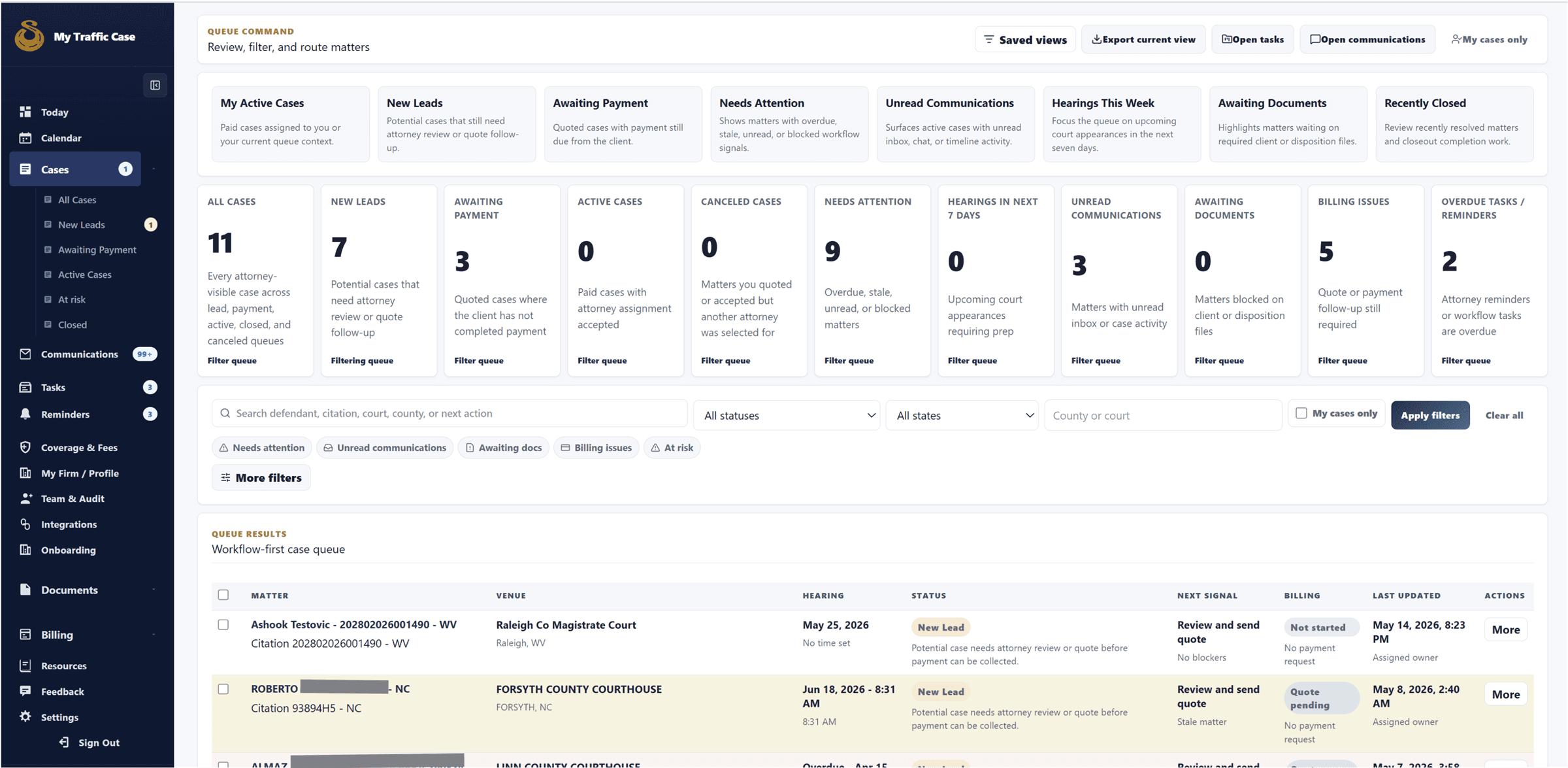This screenshot has width=1568, height=768.
Task: Expand the Documents sidebar section chevron
Action: point(154,590)
